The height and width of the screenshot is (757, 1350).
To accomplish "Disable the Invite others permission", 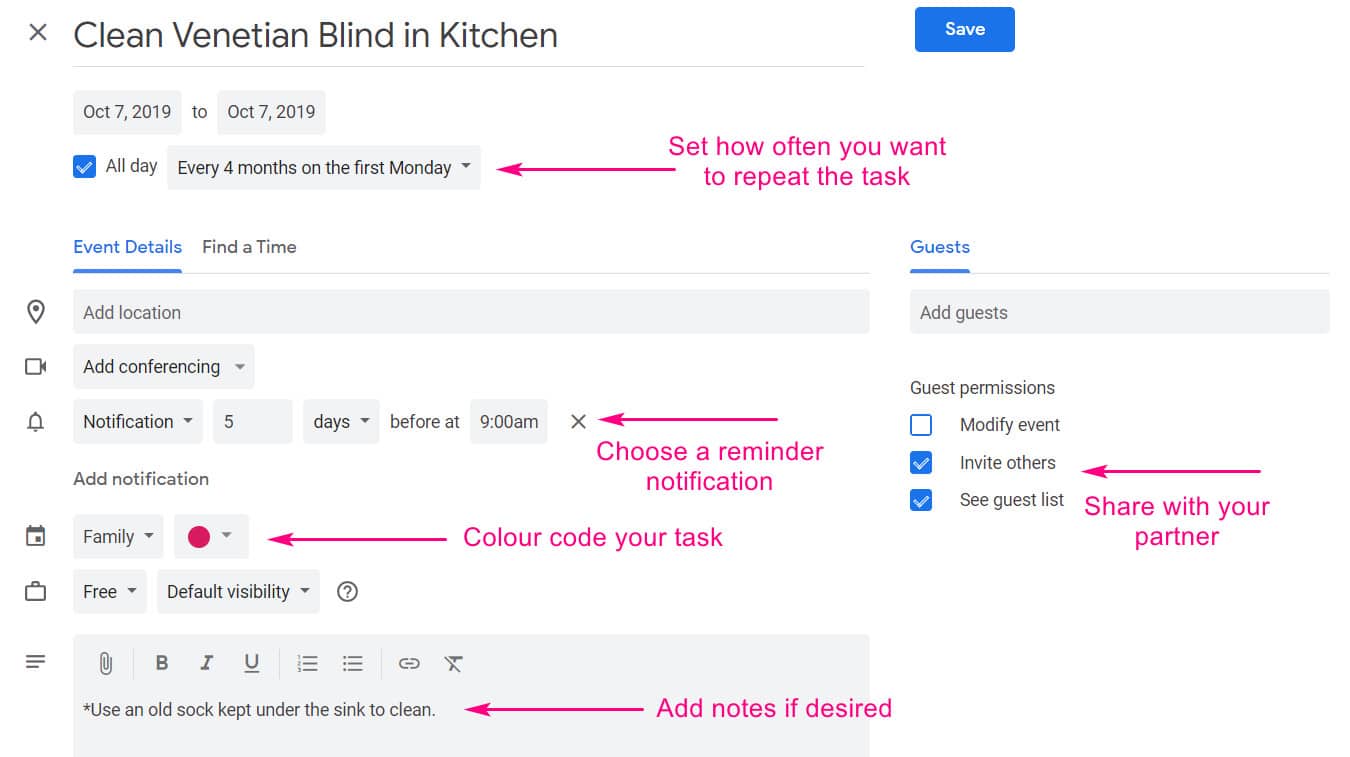I will (921, 462).
